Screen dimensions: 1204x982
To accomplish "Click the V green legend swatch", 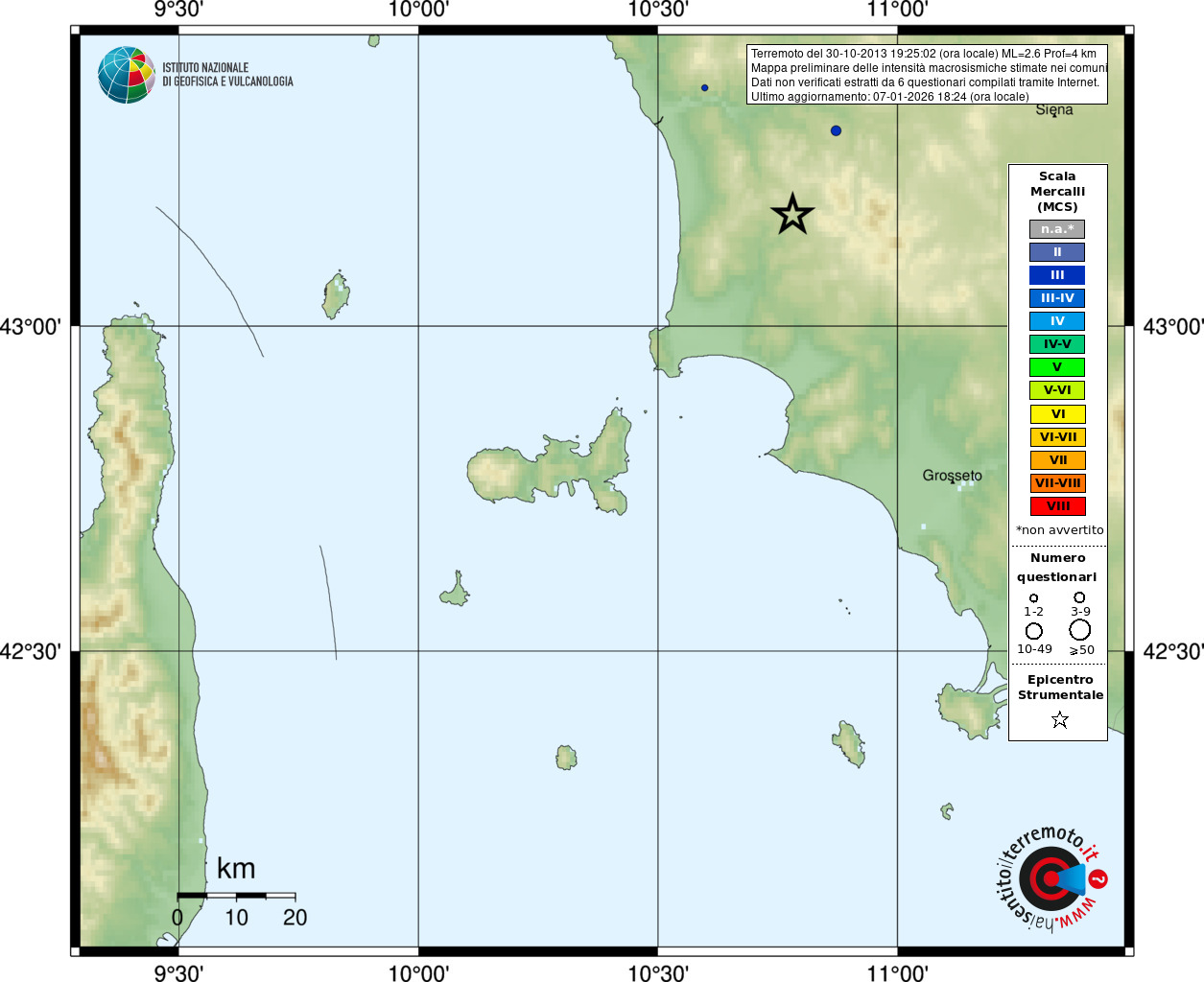I will (1057, 367).
